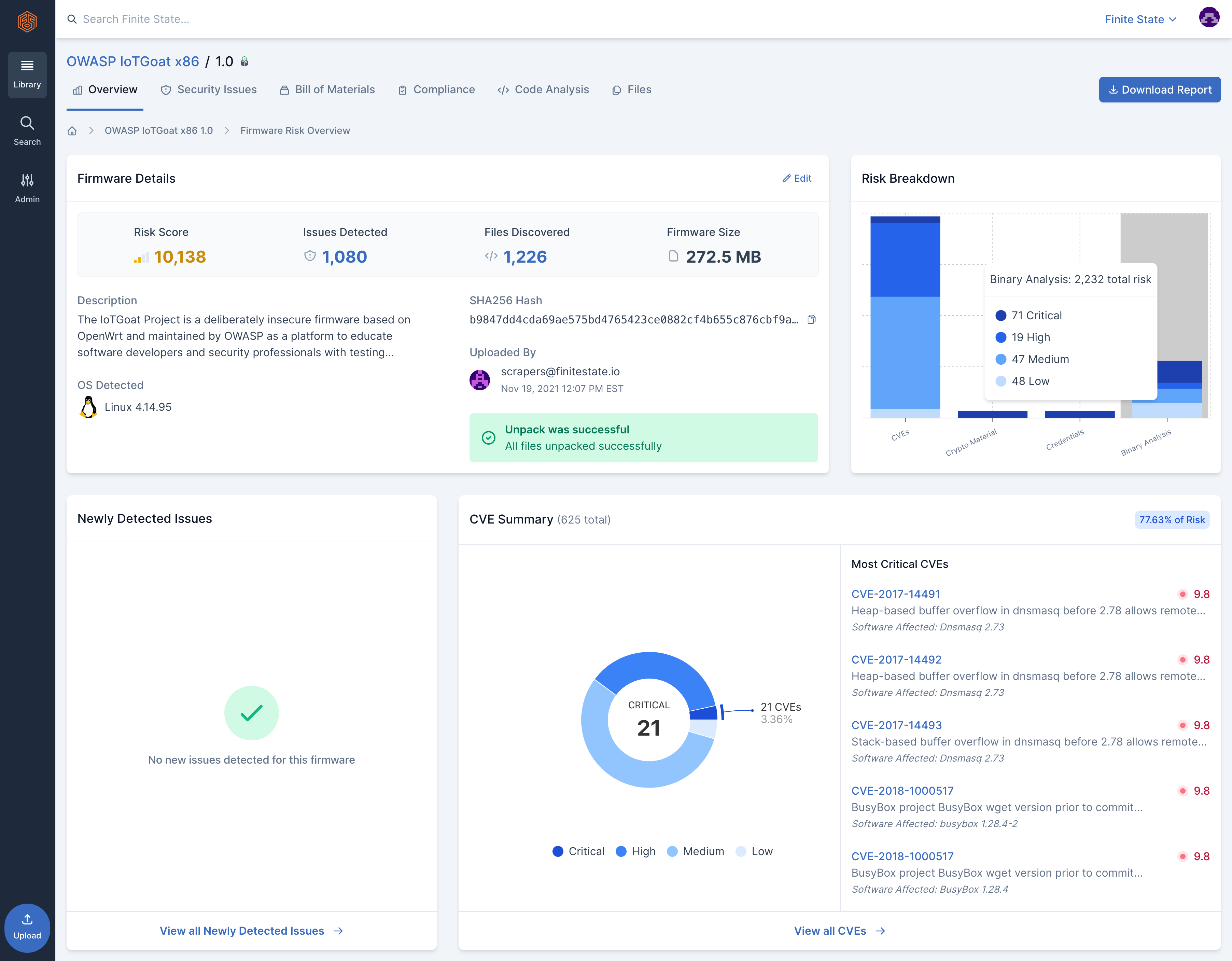
Task: Open the Compliance tab
Action: point(437,90)
